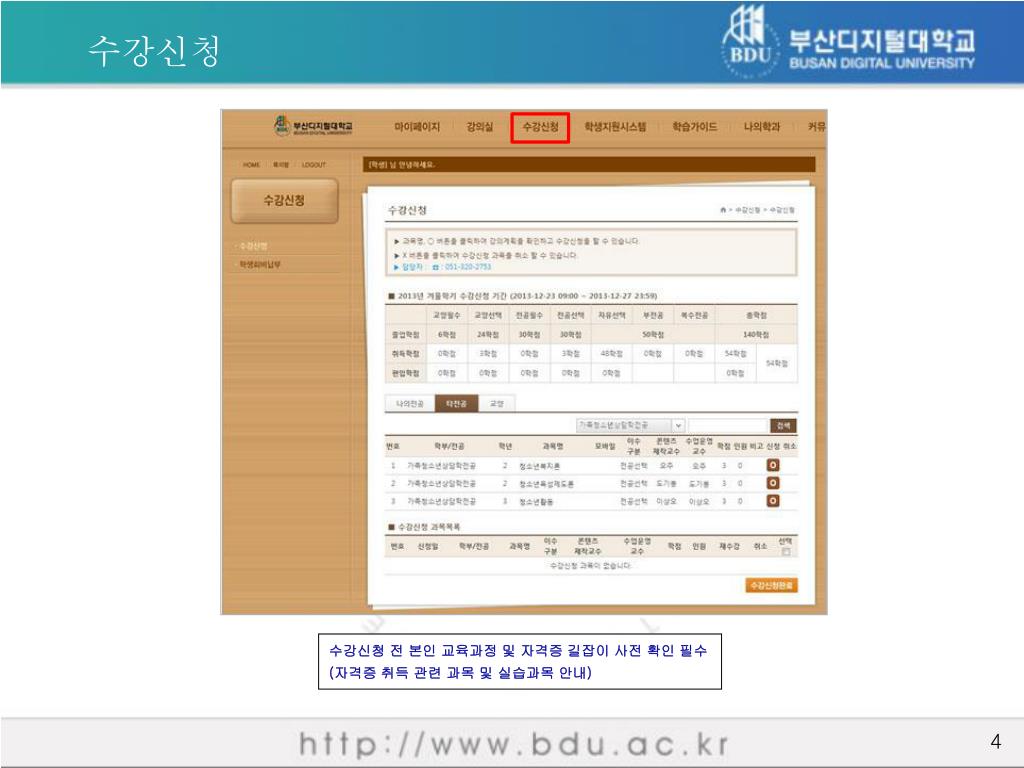Click the Busan Digital University logo on the slide
This screenshot has height=768, width=1024.
pyautogui.click(x=849, y=42)
